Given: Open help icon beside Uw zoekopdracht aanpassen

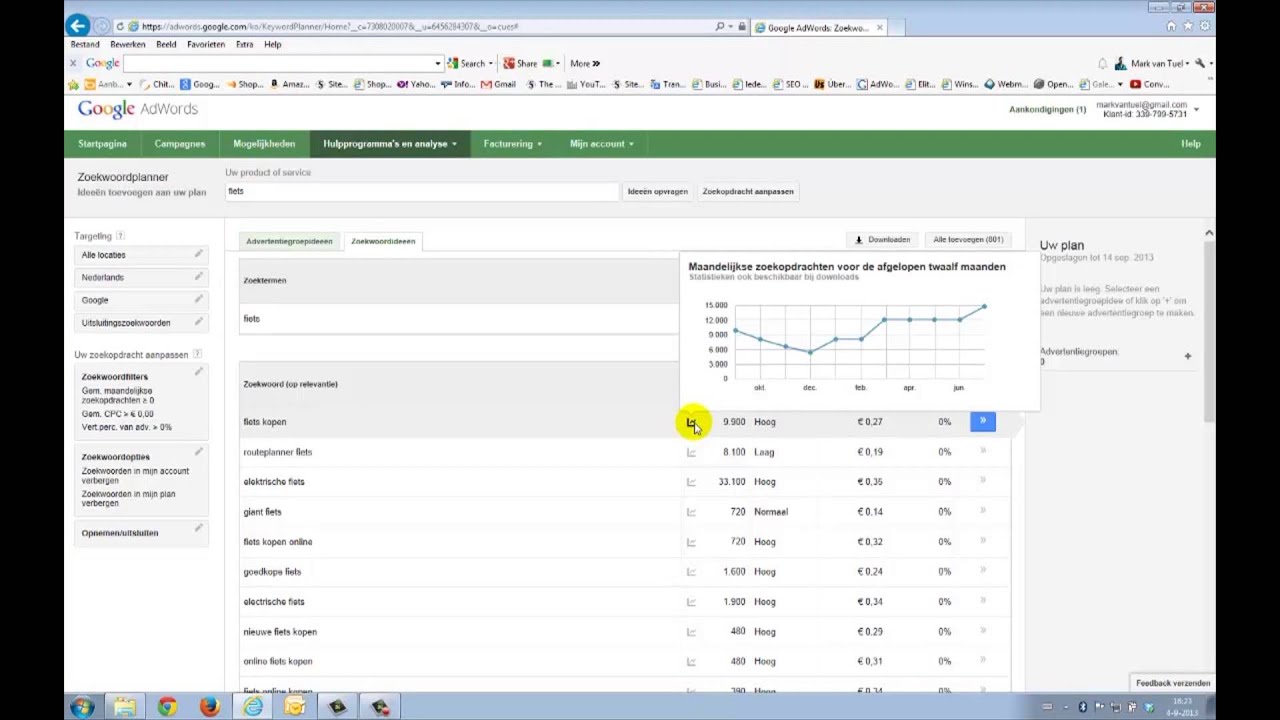Looking at the screenshot, I should point(197,354).
